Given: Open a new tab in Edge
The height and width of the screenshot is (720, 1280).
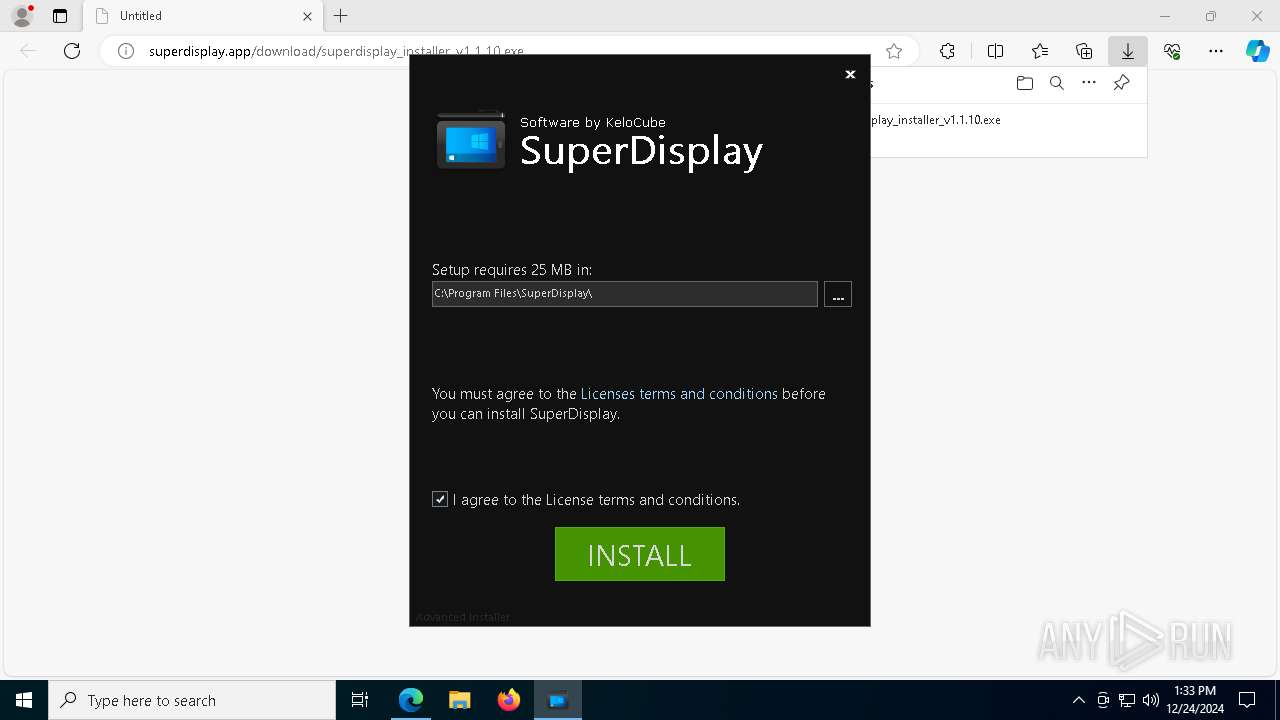Looking at the screenshot, I should pos(341,16).
